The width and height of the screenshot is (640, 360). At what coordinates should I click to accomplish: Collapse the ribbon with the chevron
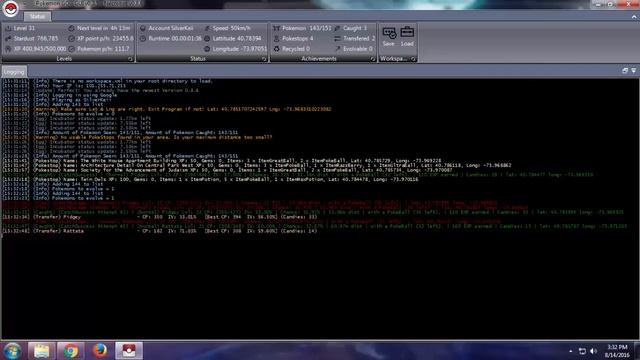click(634, 17)
